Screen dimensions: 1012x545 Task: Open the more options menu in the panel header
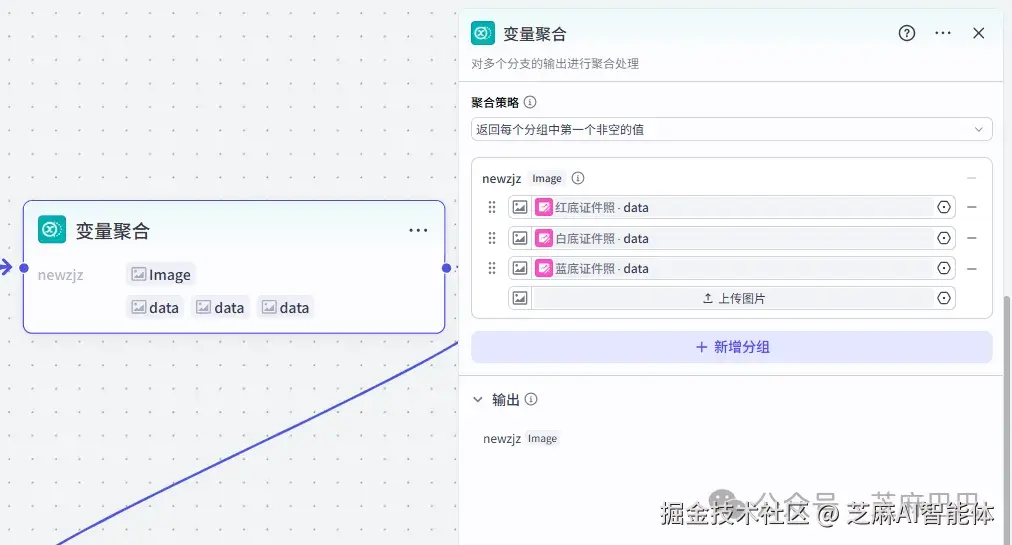click(x=942, y=33)
